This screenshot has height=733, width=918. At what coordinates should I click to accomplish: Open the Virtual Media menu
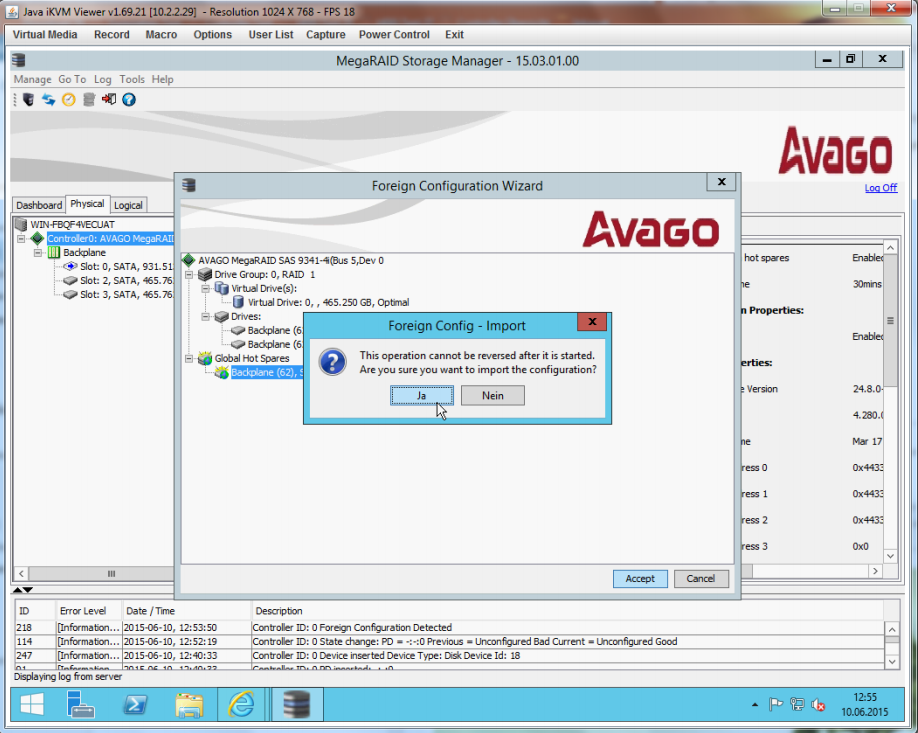(45, 34)
